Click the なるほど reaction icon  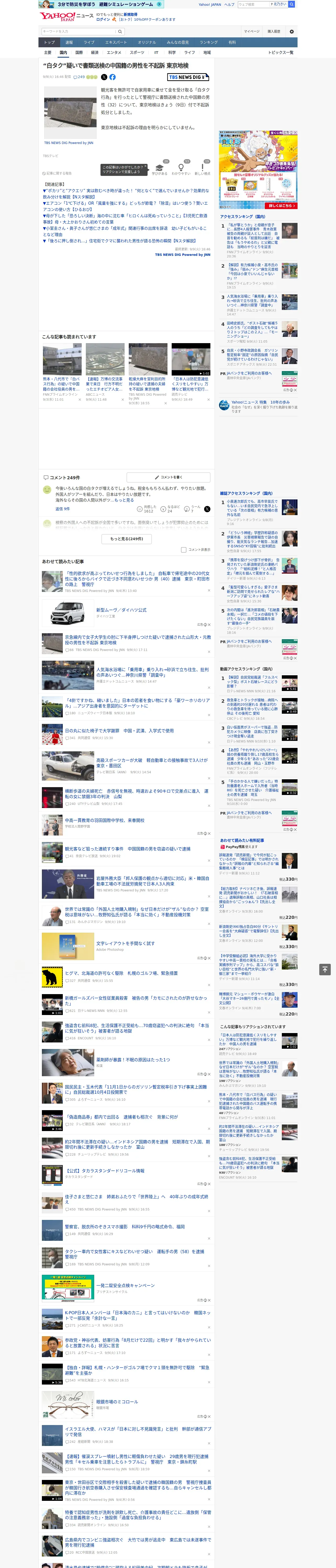point(164,508)
